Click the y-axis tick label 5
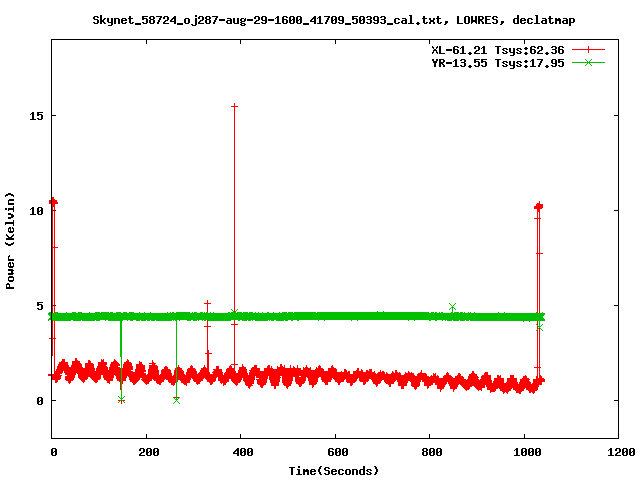640x480 pixels. [40, 306]
